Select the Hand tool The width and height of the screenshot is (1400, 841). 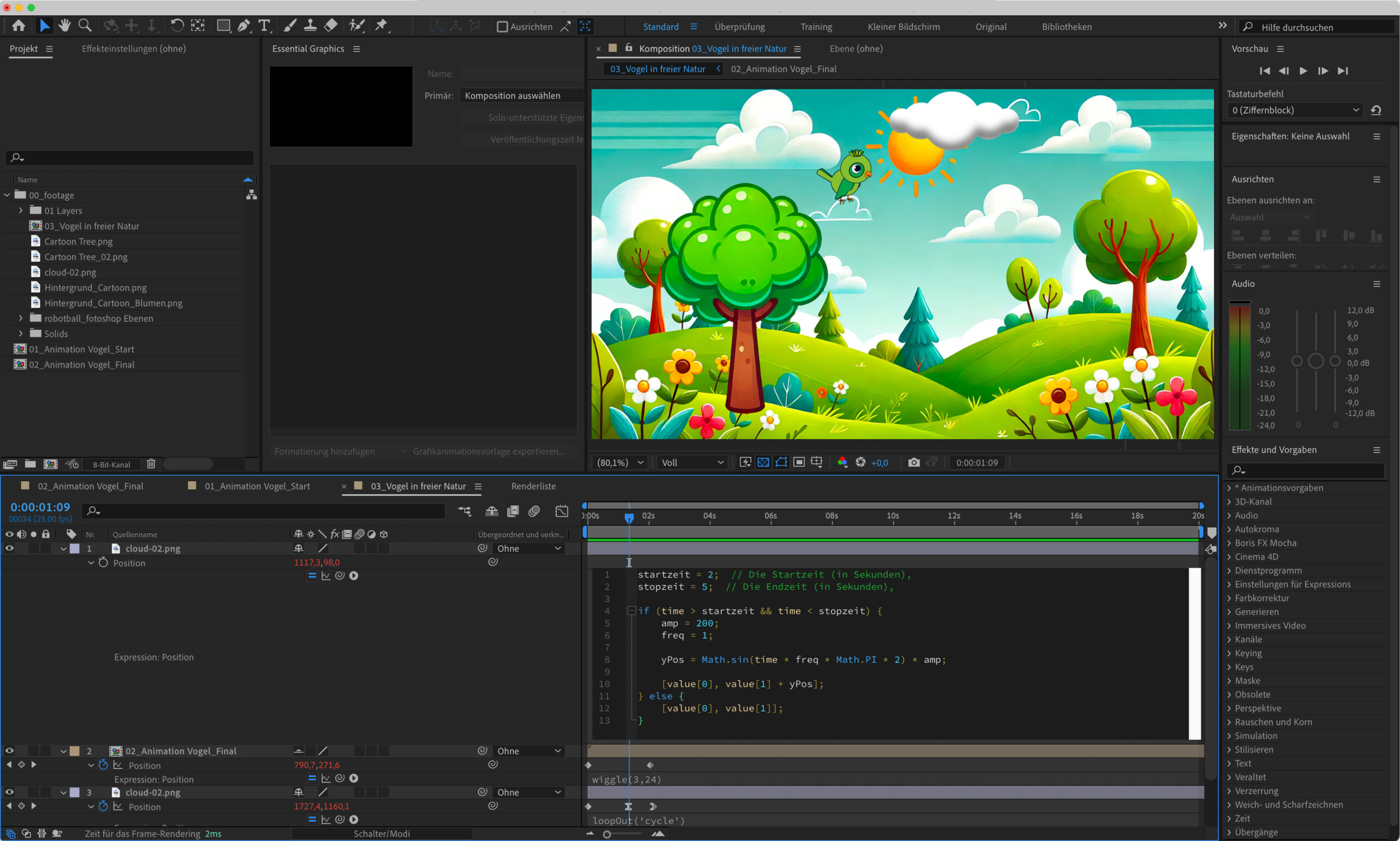click(x=64, y=26)
